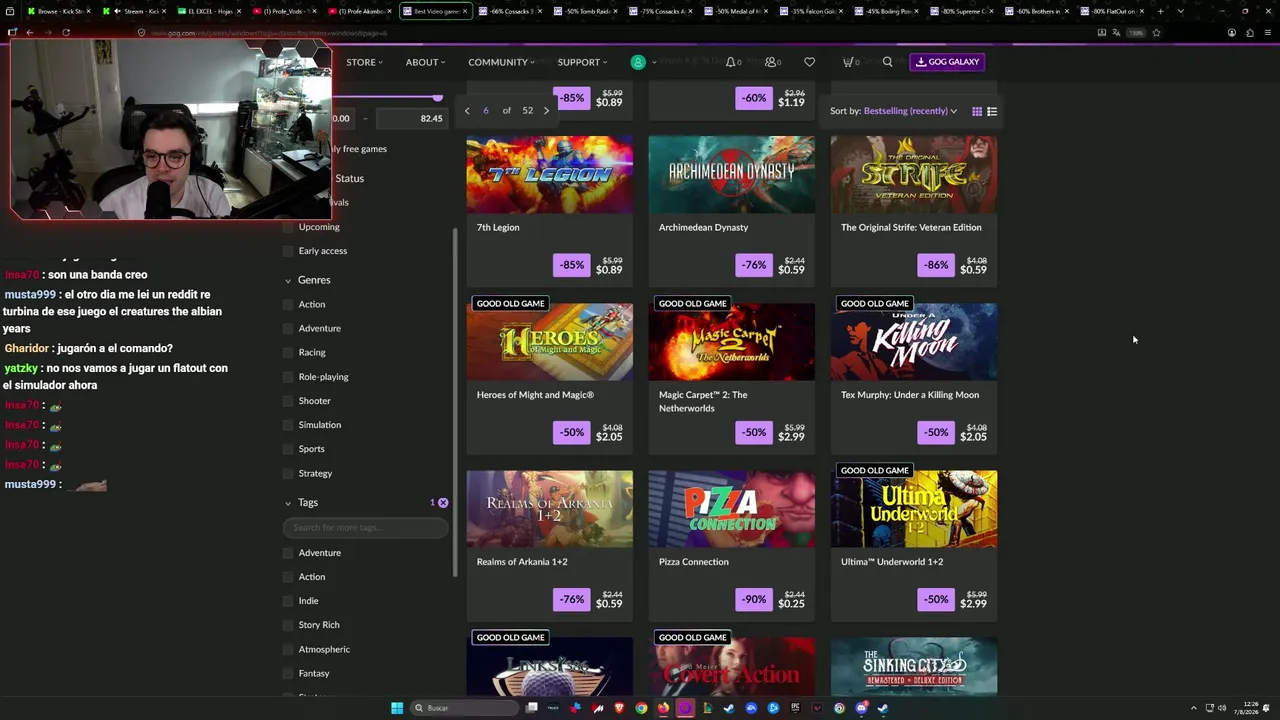
Task: Open Epic Games Launcher from the taskbar
Action: (795, 708)
